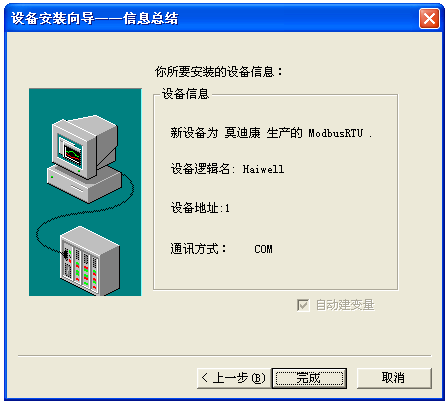Click the 完成 finish button
This screenshot has width=446, height=403.
(x=309, y=378)
